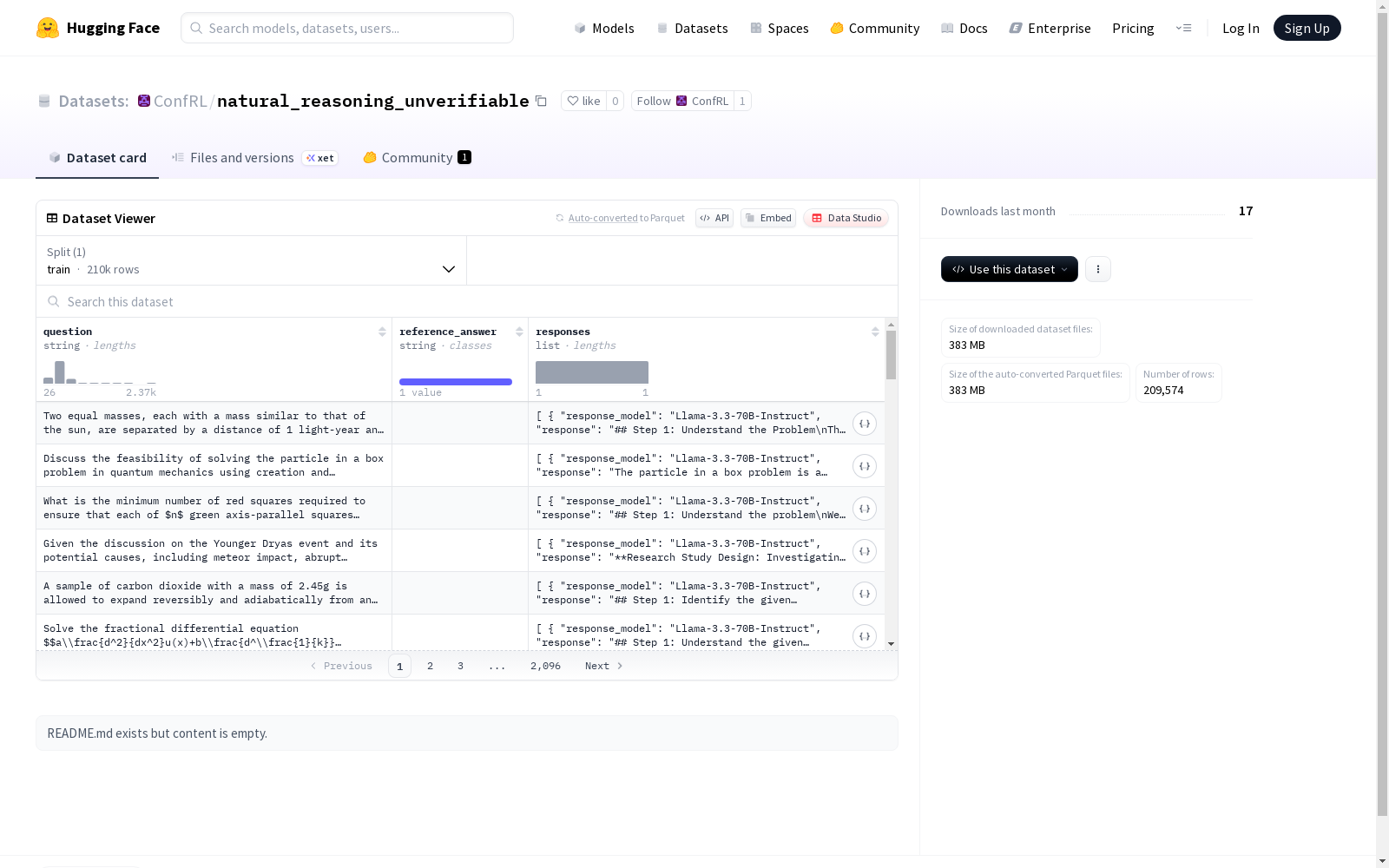Click the Dataset Viewer table icon

click(x=52, y=218)
